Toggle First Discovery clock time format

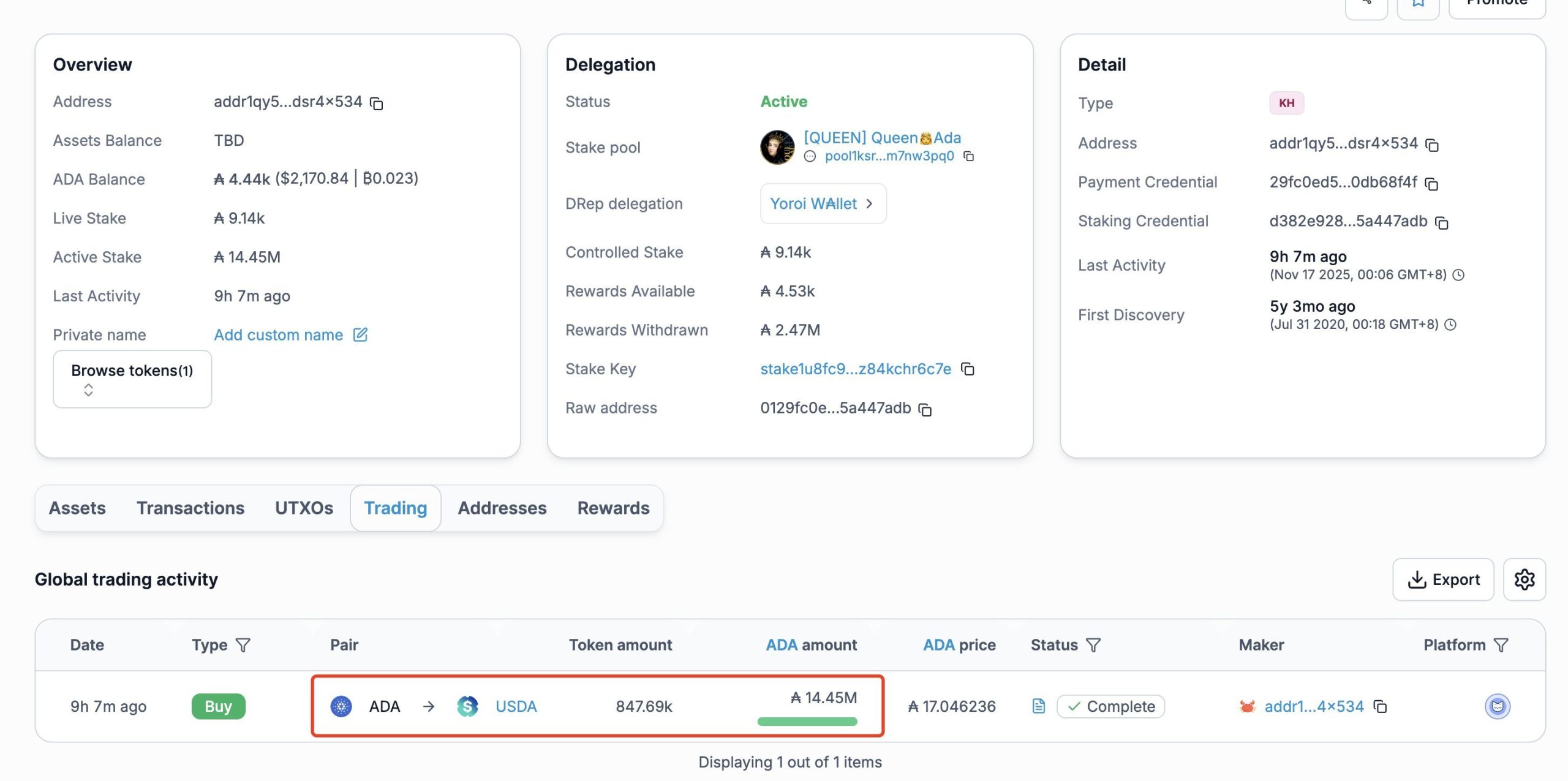click(x=1450, y=325)
